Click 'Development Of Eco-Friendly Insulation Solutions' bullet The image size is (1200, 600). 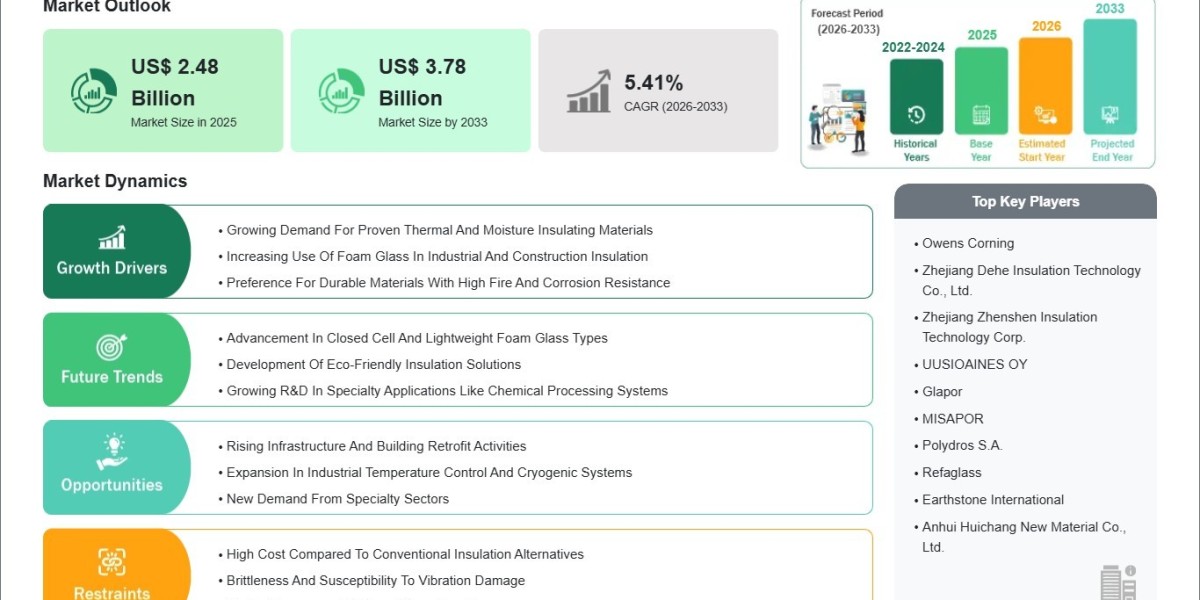pos(374,364)
